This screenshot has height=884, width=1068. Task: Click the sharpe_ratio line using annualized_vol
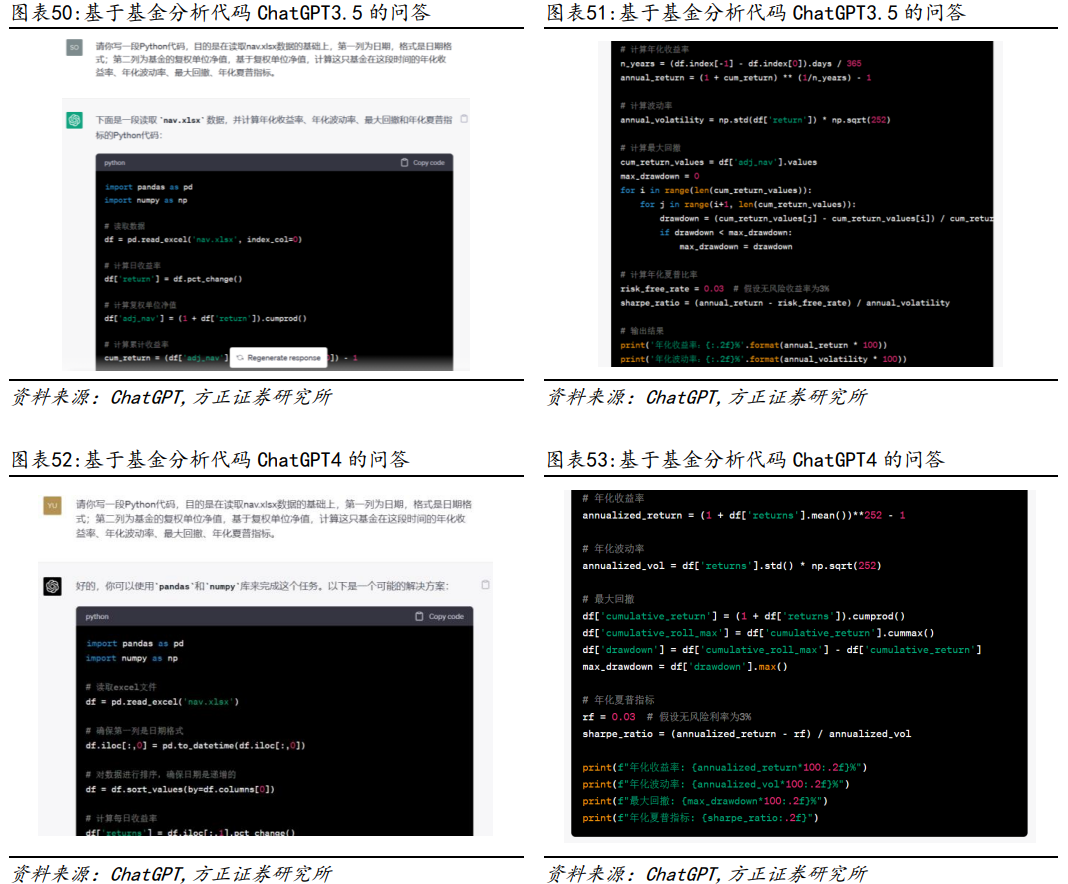pyautogui.click(x=747, y=734)
